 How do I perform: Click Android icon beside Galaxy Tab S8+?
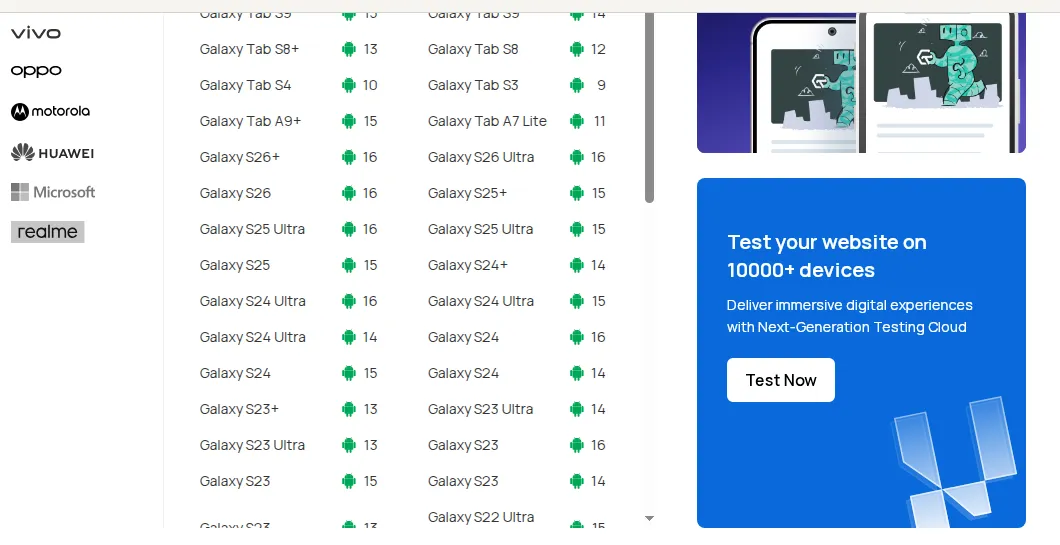coord(349,49)
